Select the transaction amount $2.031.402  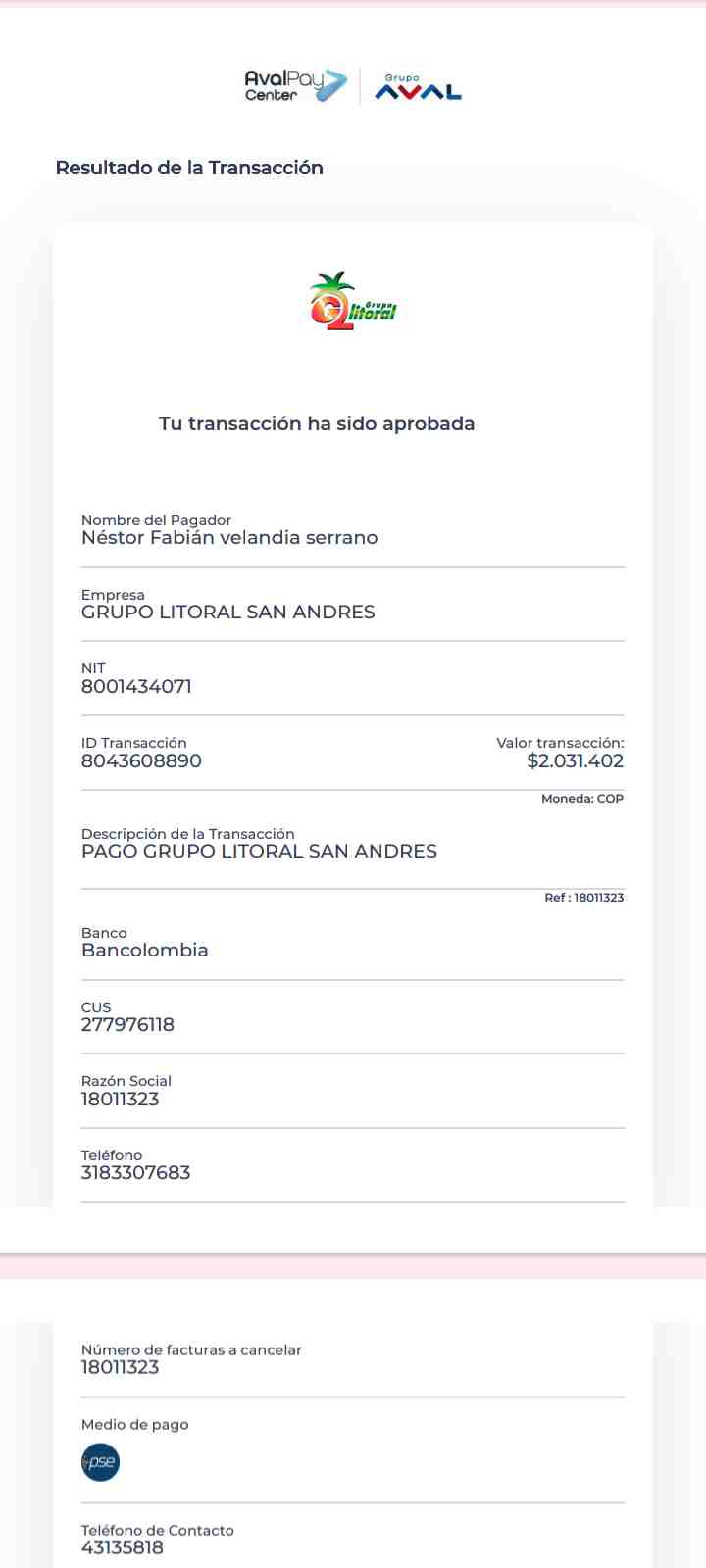[x=576, y=760]
